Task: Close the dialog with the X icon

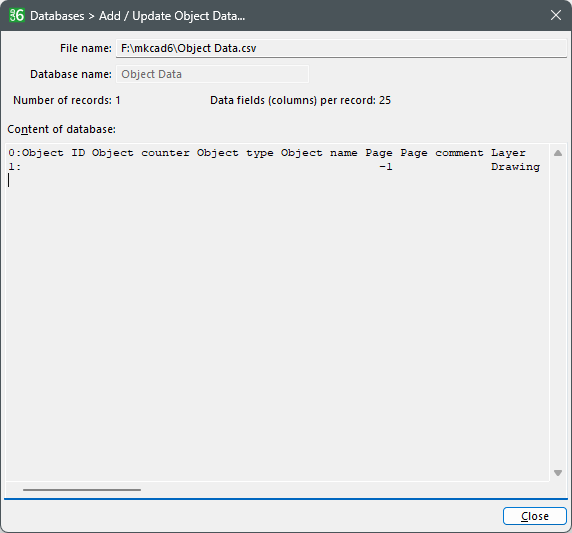Action: click(x=556, y=15)
